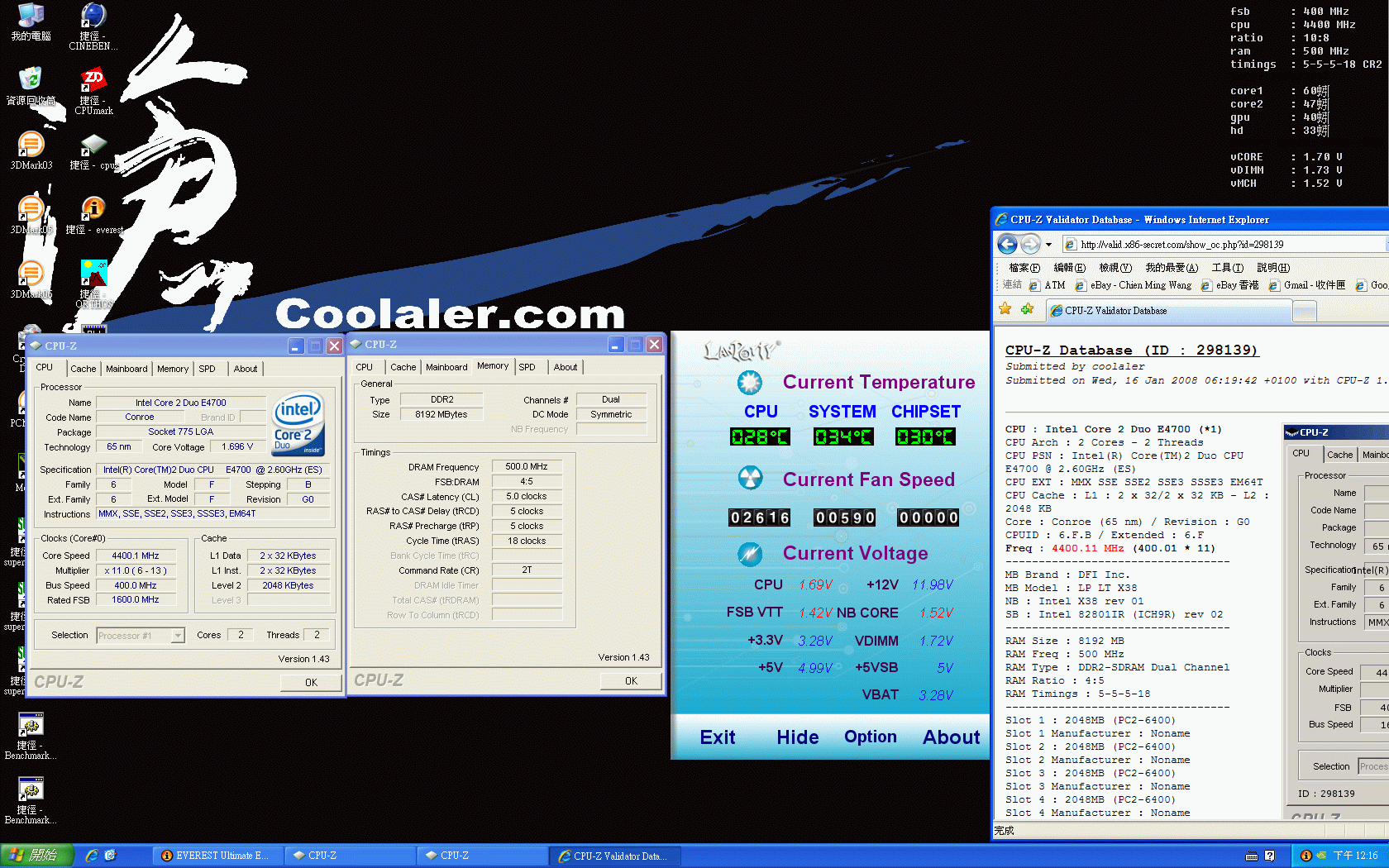Launch the CPUmark shortcut icon

93,91
